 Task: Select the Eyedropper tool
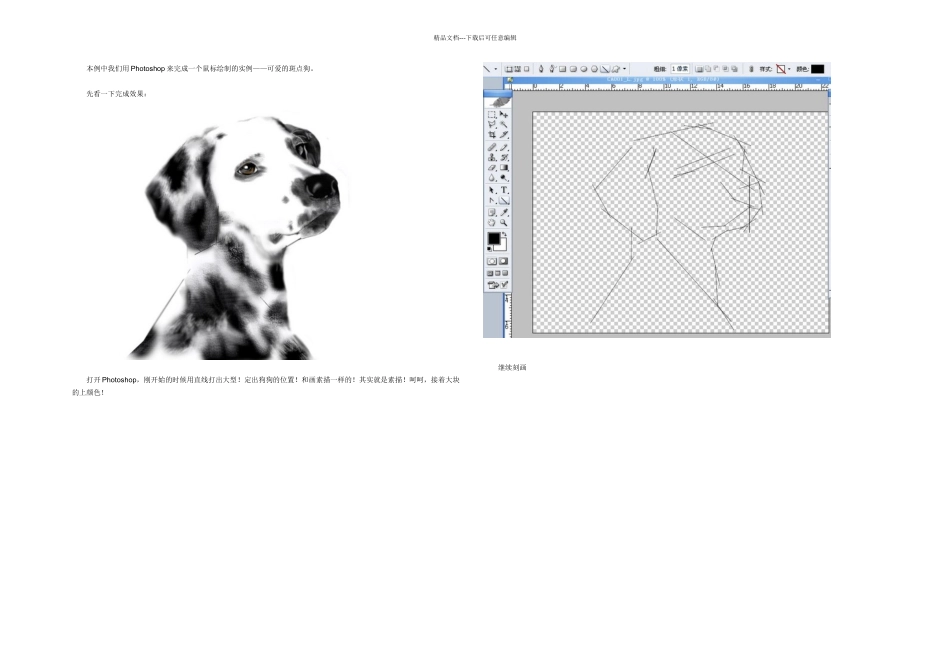click(504, 211)
